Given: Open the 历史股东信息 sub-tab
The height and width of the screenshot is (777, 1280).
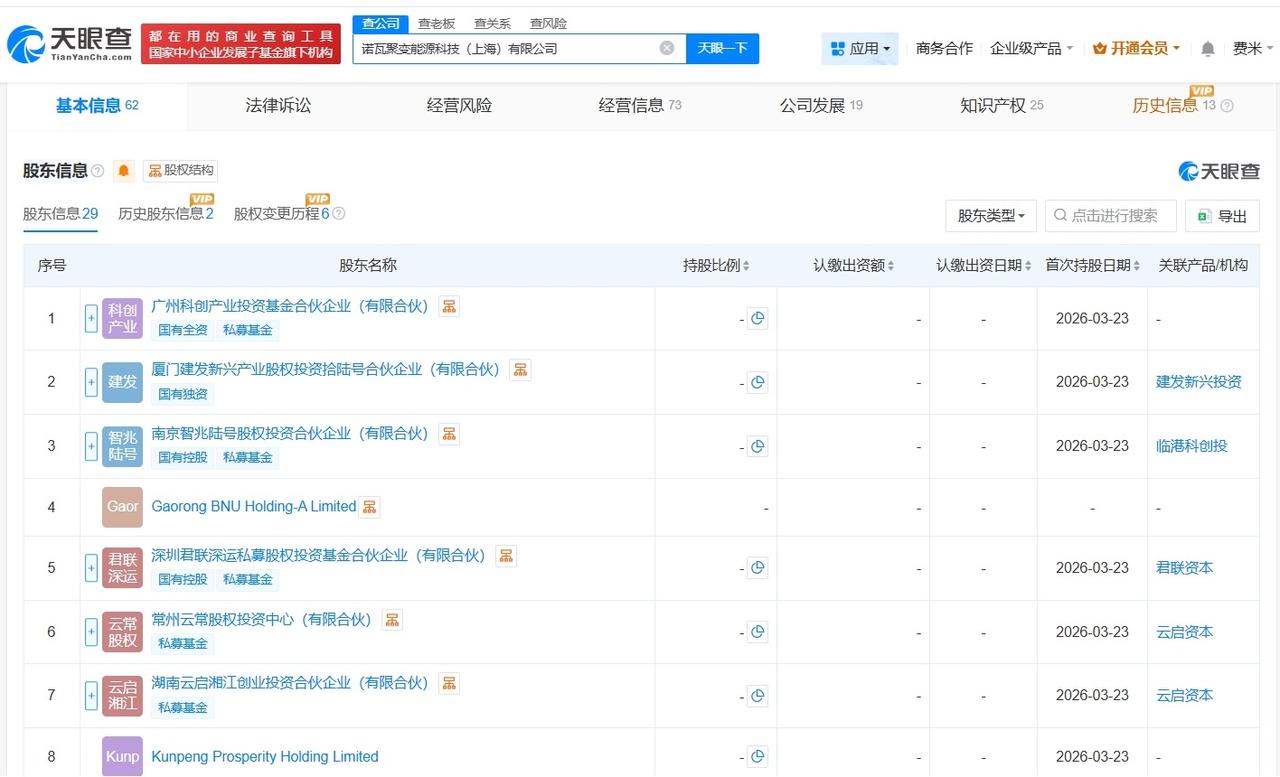Looking at the screenshot, I should (x=166, y=214).
